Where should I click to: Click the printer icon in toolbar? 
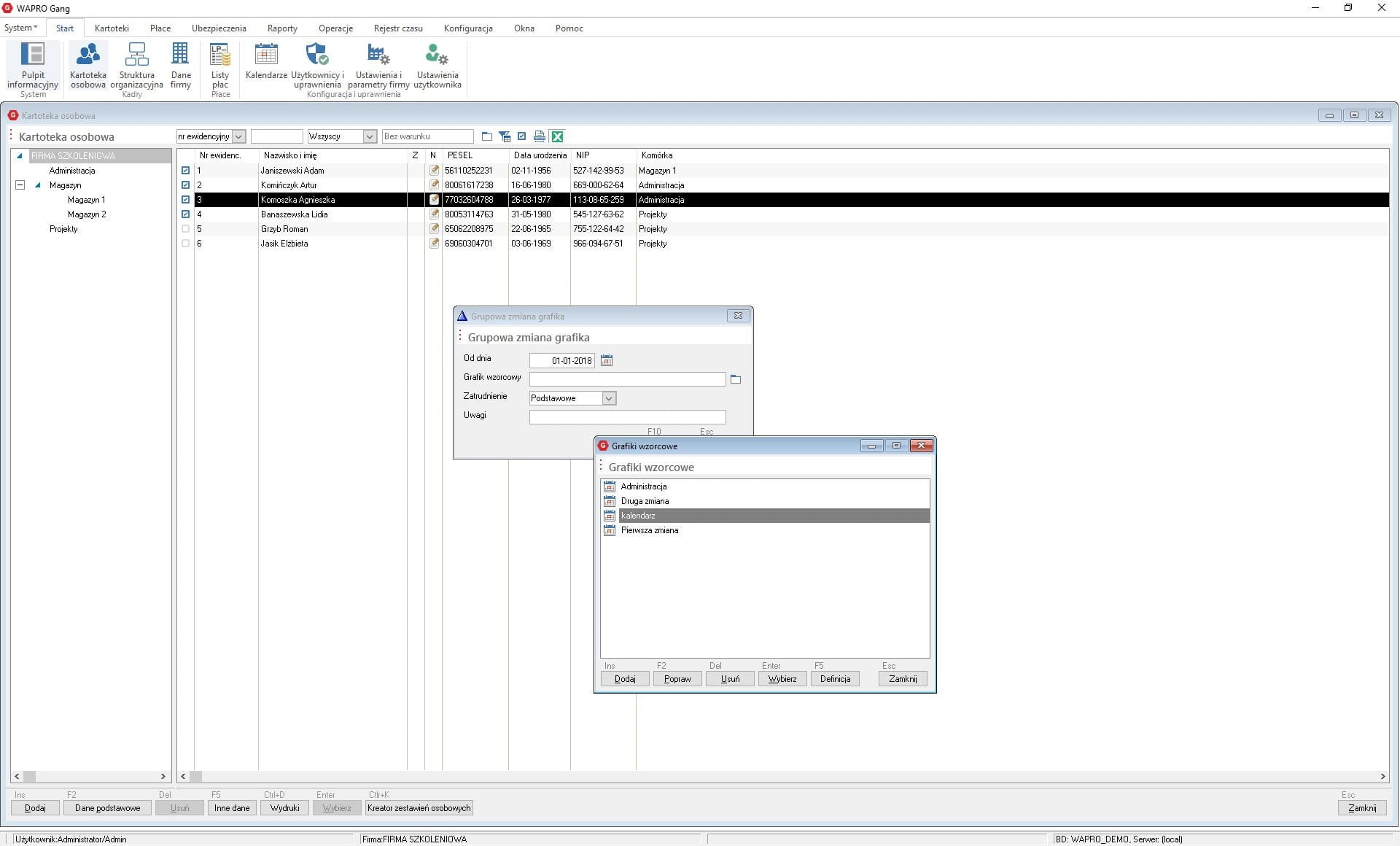point(540,136)
